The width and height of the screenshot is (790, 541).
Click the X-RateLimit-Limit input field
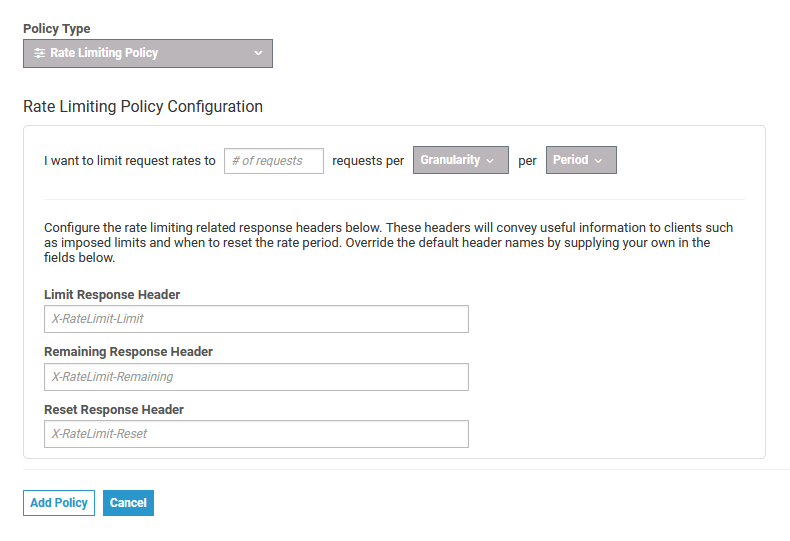256,319
